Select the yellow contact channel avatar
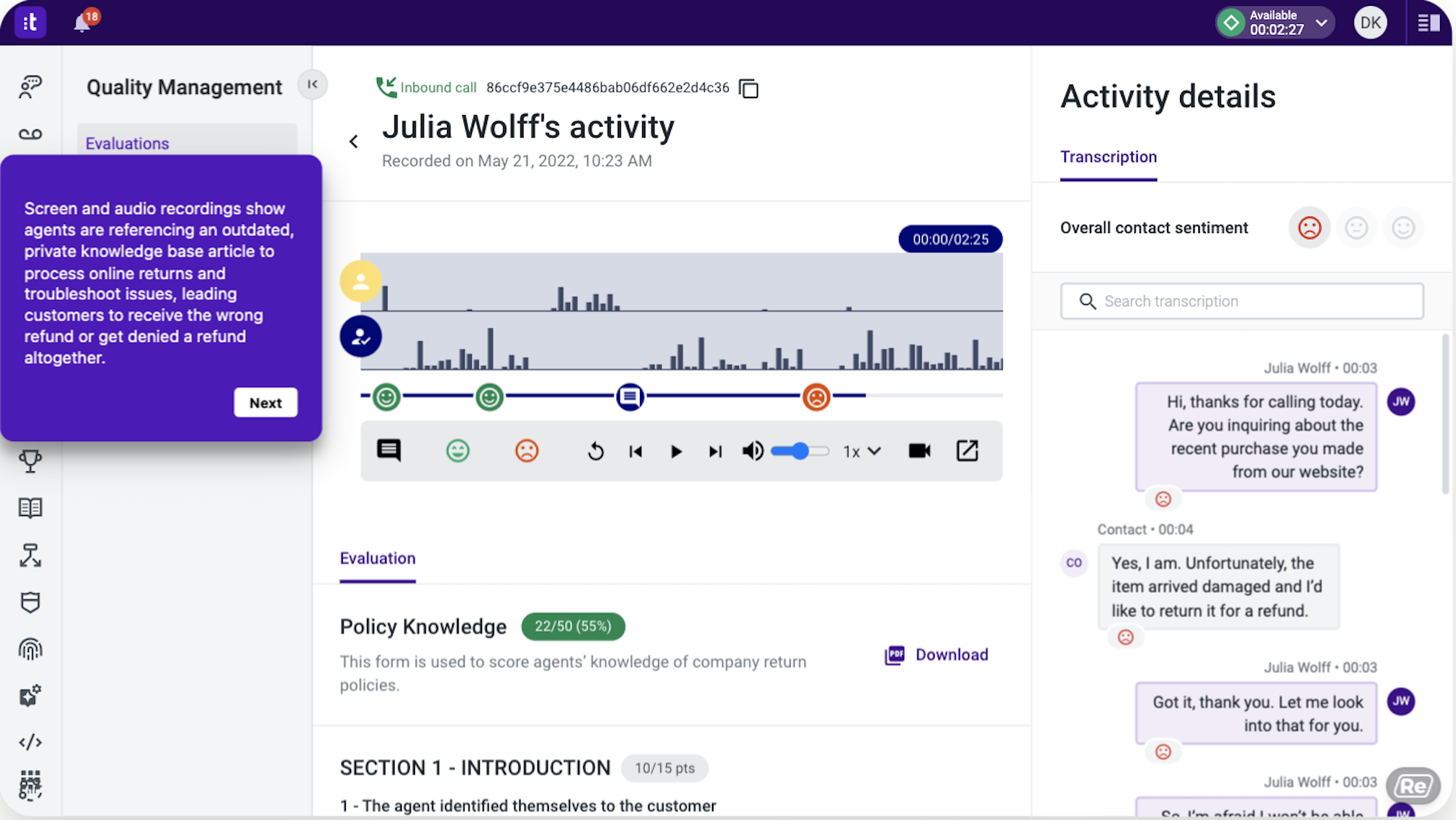The image size is (1456, 820). click(x=360, y=282)
